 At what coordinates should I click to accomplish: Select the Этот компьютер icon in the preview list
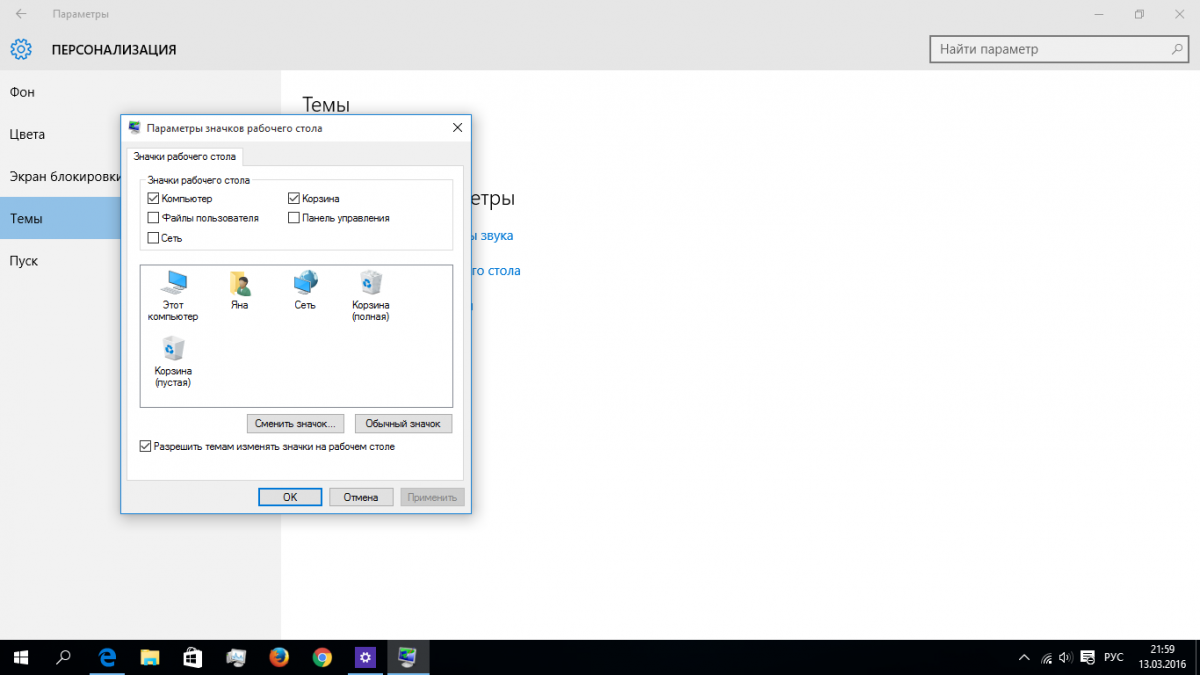[172, 295]
